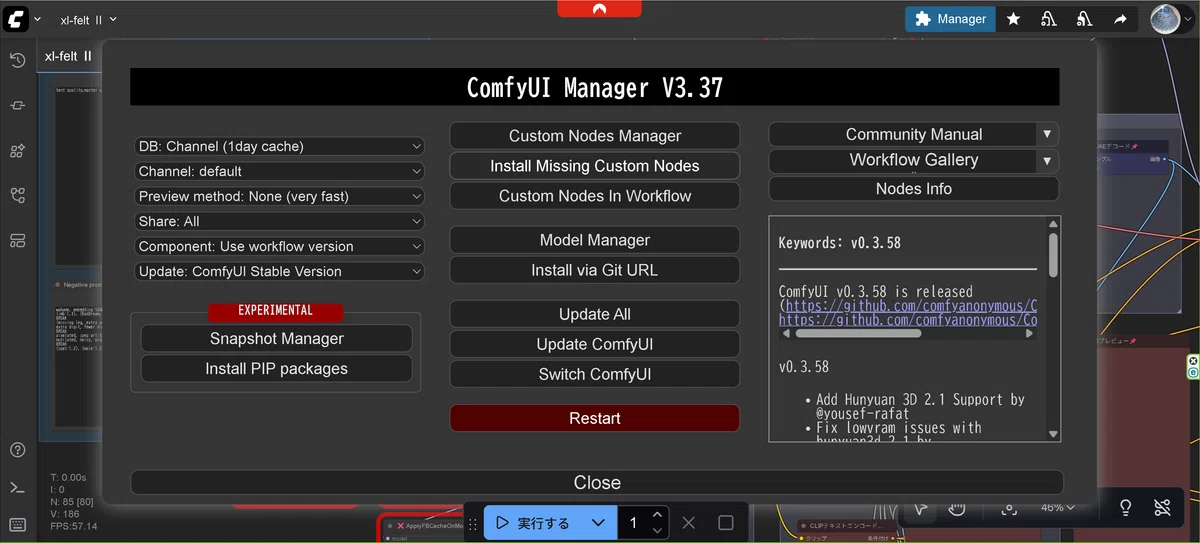Open the model library sidebar icon

(x=17, y=150)
